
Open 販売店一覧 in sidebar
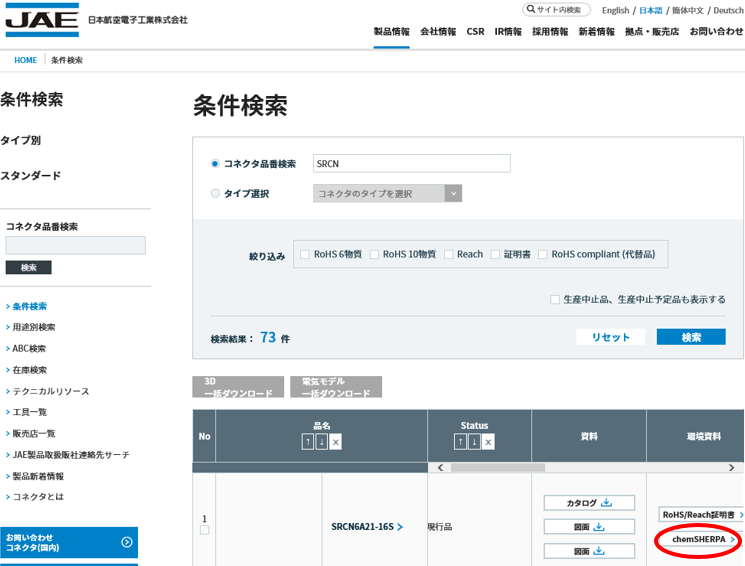point(33,433)
